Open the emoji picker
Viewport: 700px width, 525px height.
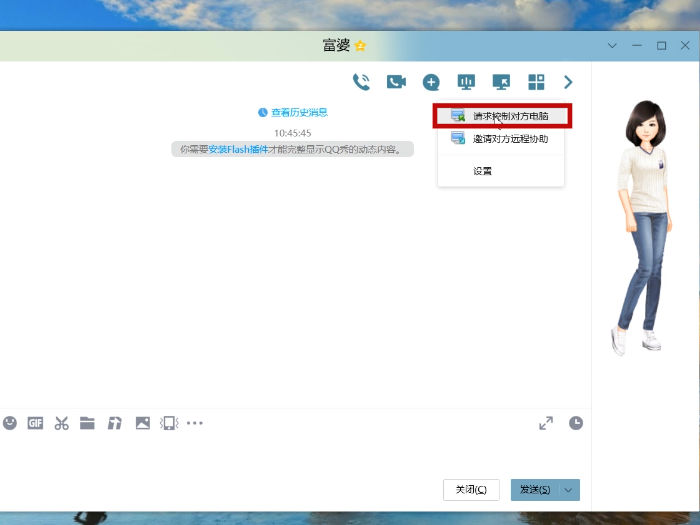10,423
